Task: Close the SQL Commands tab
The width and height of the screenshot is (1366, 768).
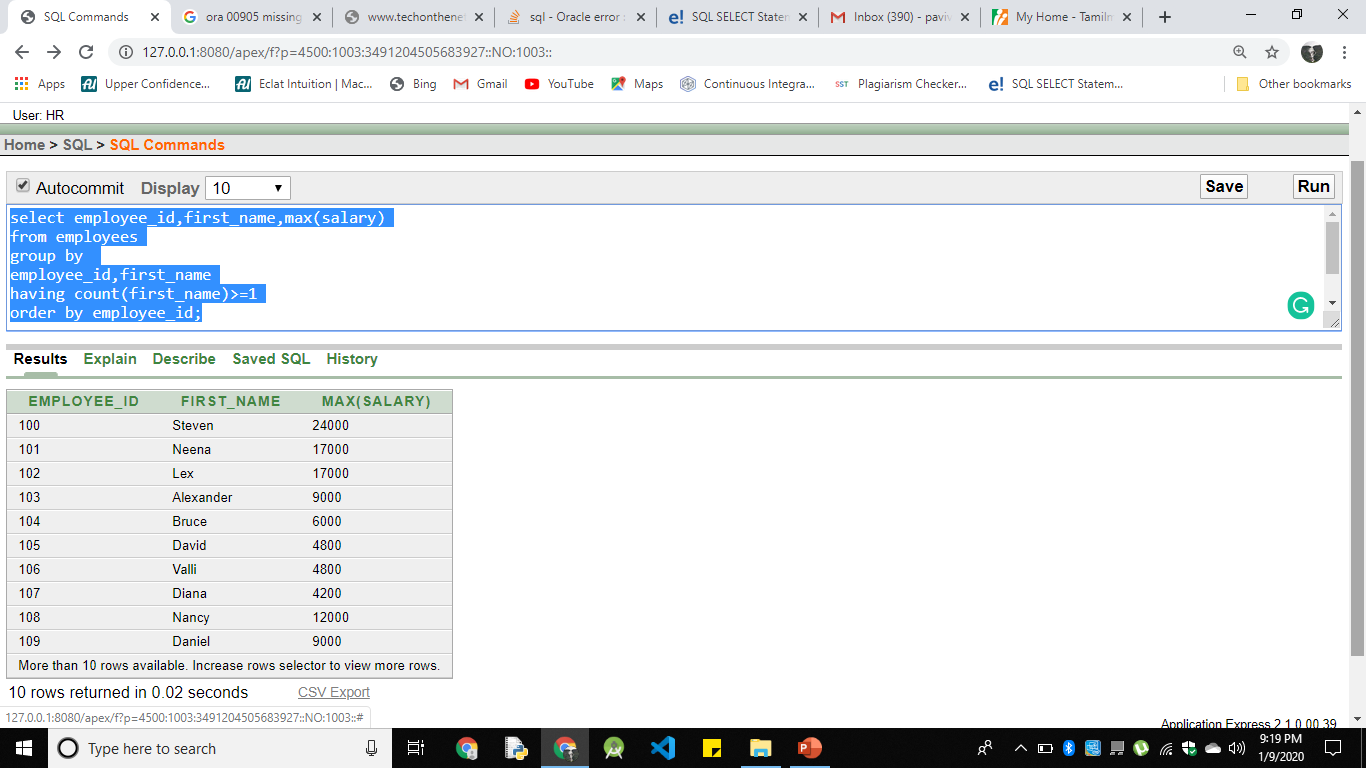Action: point(154,17)
